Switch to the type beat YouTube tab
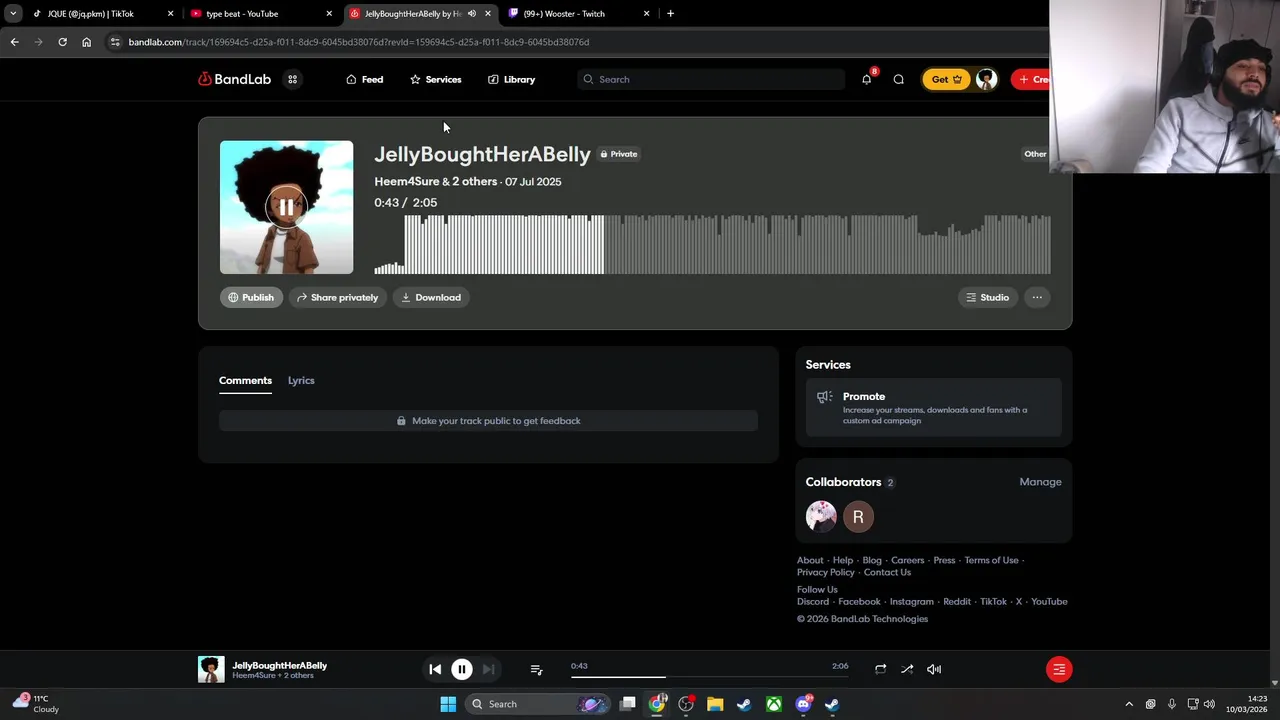The height and width of the screenshot is (720, 1280). 263,14
